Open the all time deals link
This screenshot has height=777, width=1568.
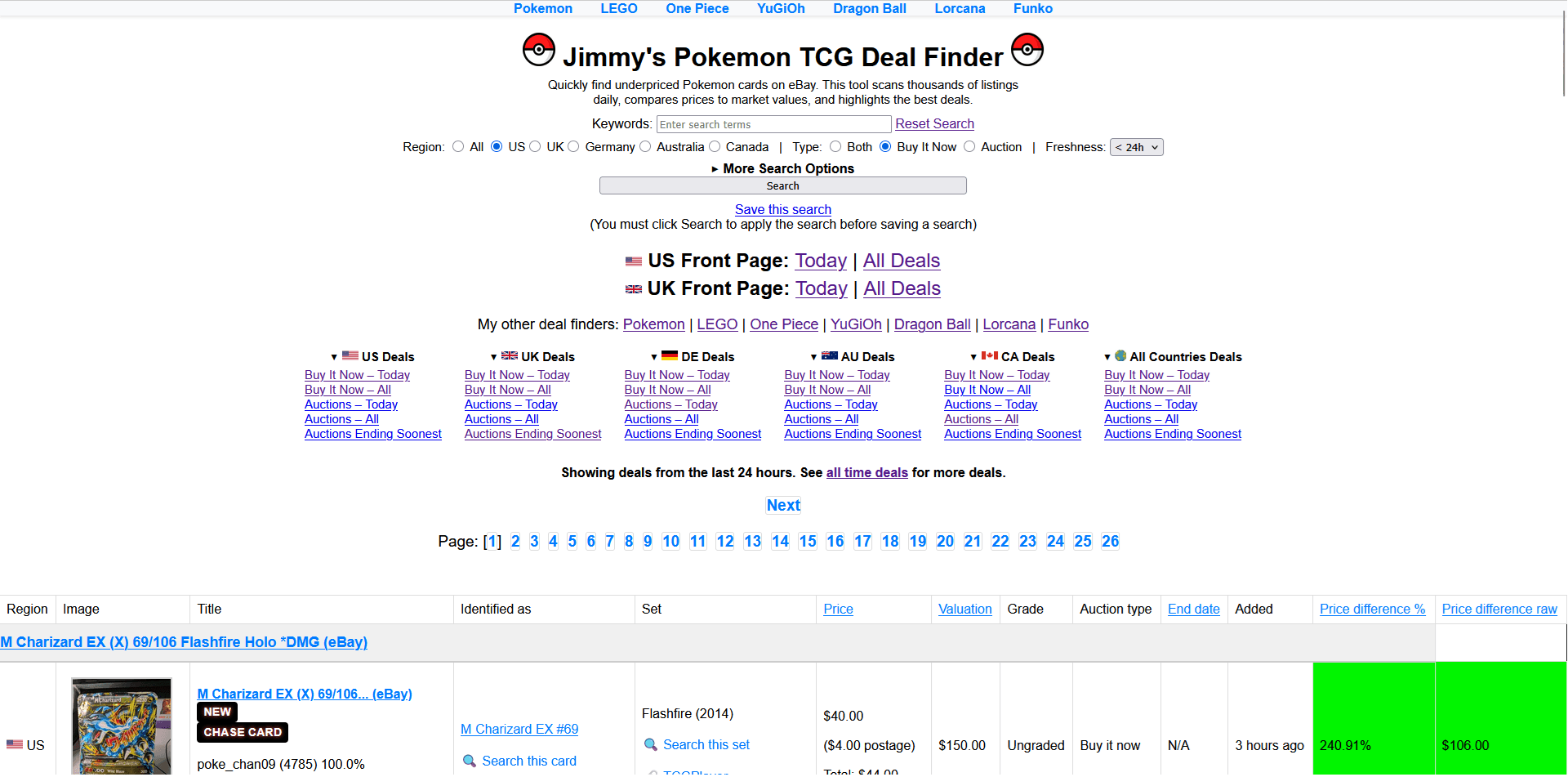coord(866,472)
